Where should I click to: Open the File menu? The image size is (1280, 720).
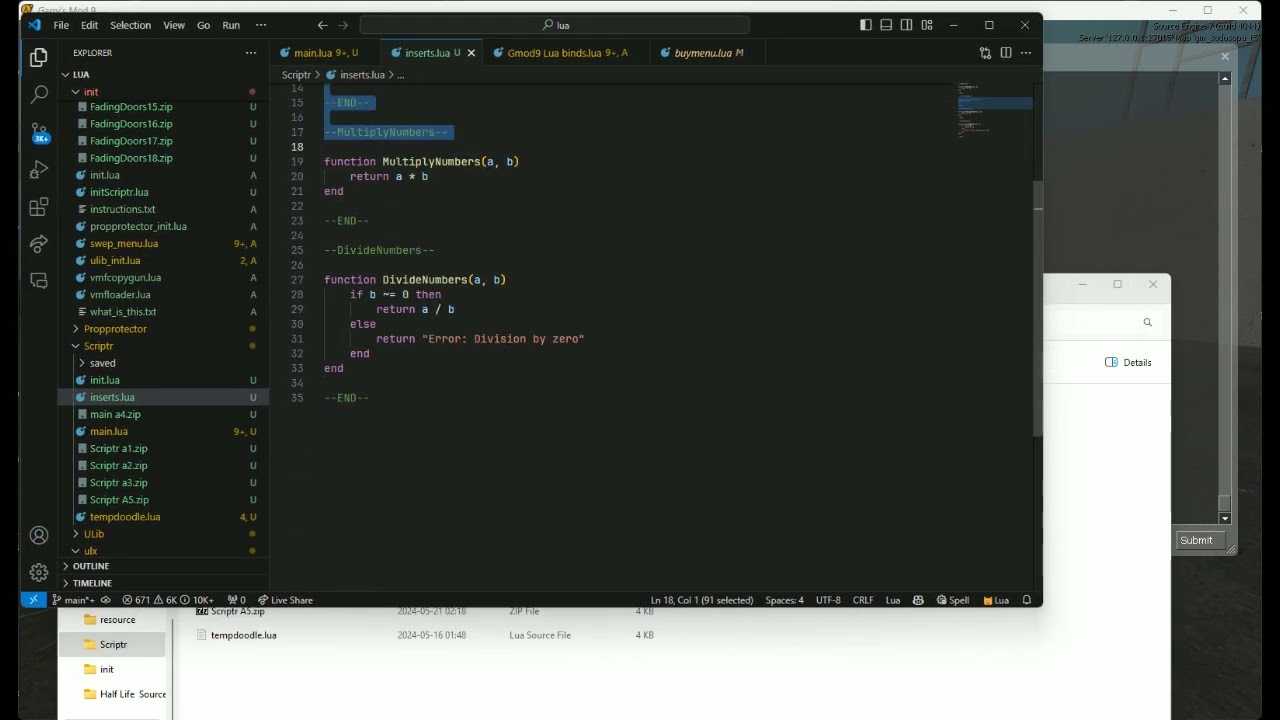click(x=61, y=25)
